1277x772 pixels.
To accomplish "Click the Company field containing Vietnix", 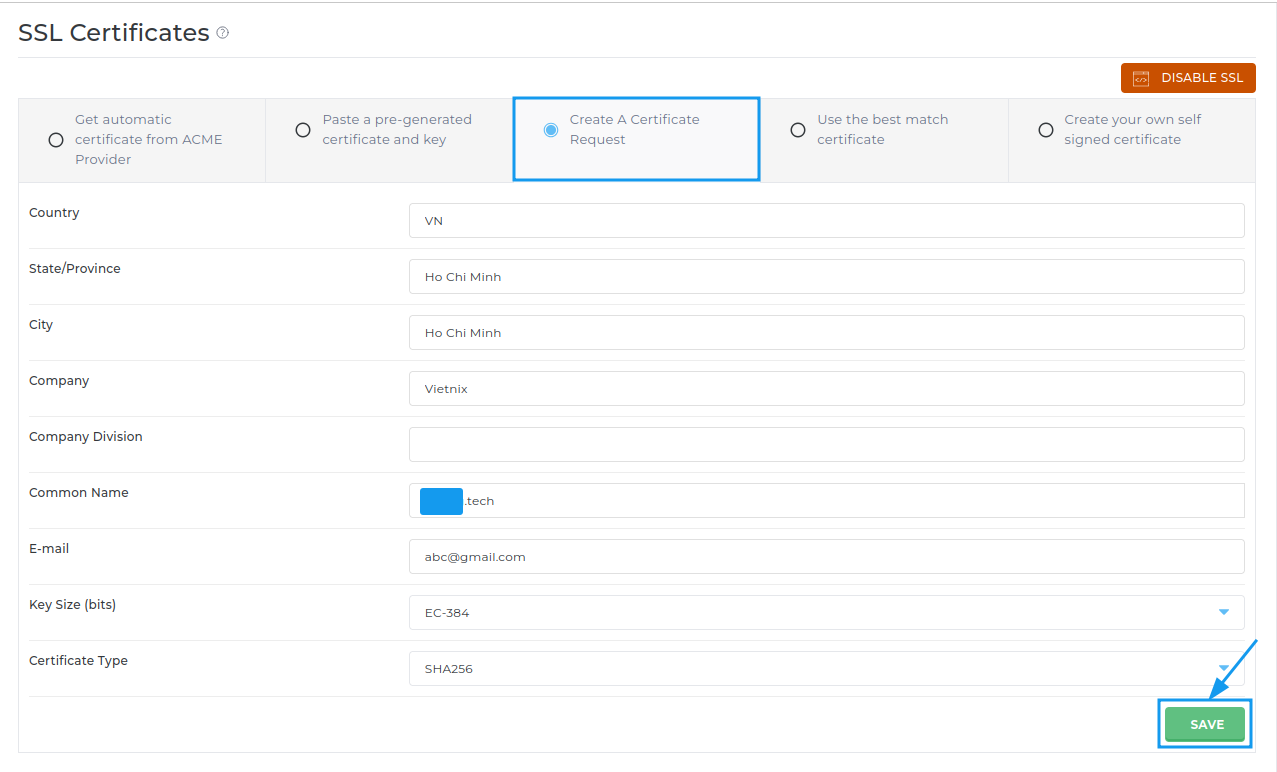I will [827, 389].
